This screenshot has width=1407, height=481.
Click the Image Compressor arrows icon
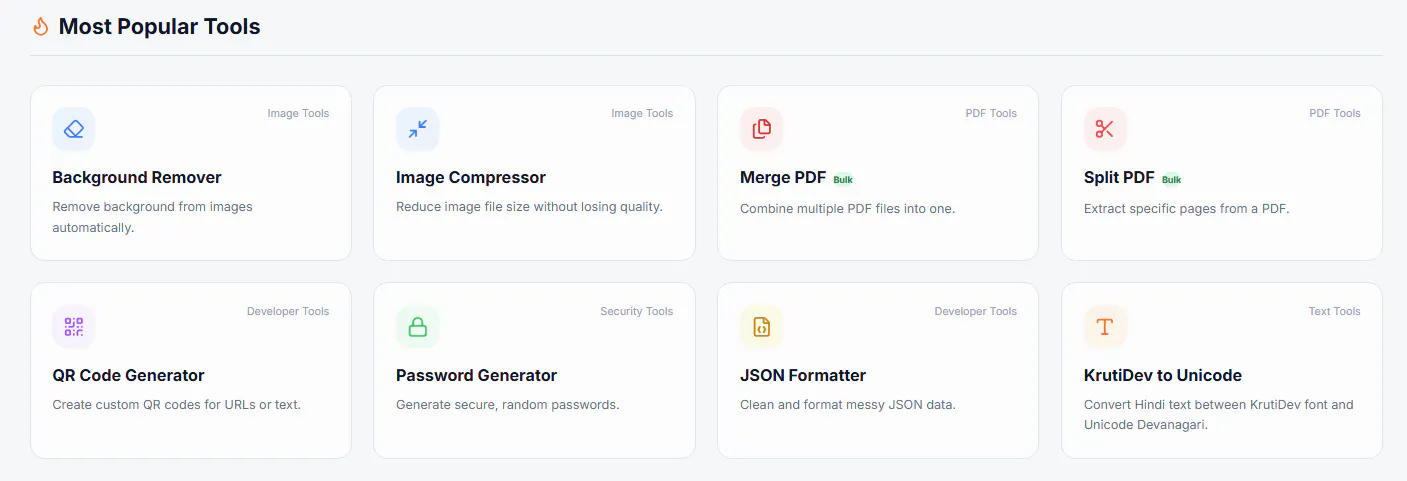pyautogui.click(x=418, y=129)
